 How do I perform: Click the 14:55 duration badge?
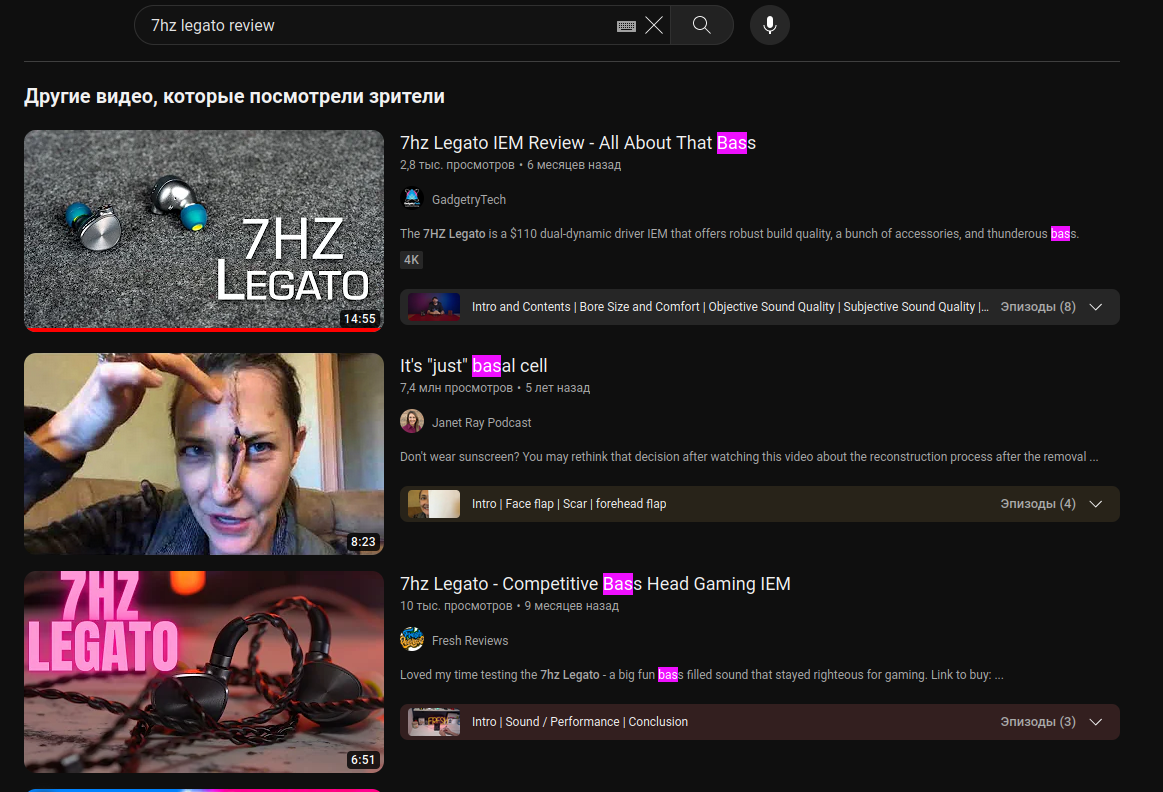[x=360, y=318]
